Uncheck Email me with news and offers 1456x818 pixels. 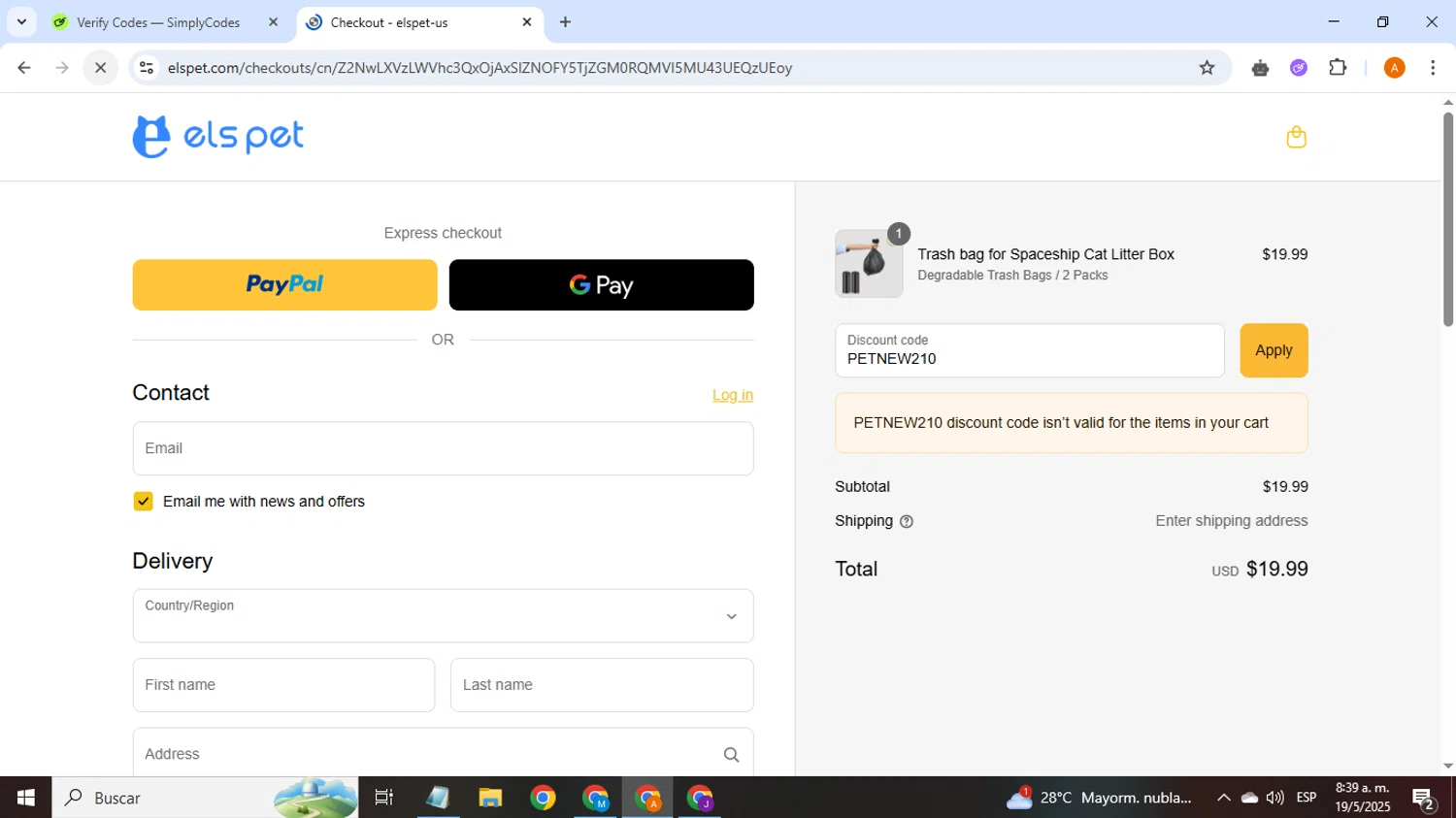coord(143,502)
